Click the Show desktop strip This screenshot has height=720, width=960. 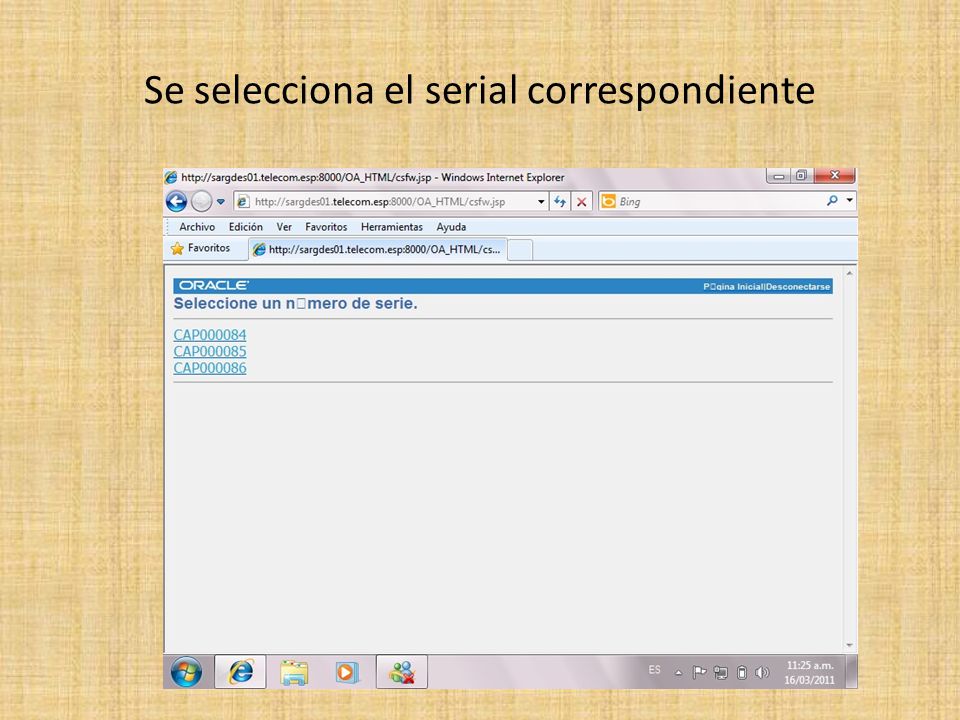coord(851,672)
